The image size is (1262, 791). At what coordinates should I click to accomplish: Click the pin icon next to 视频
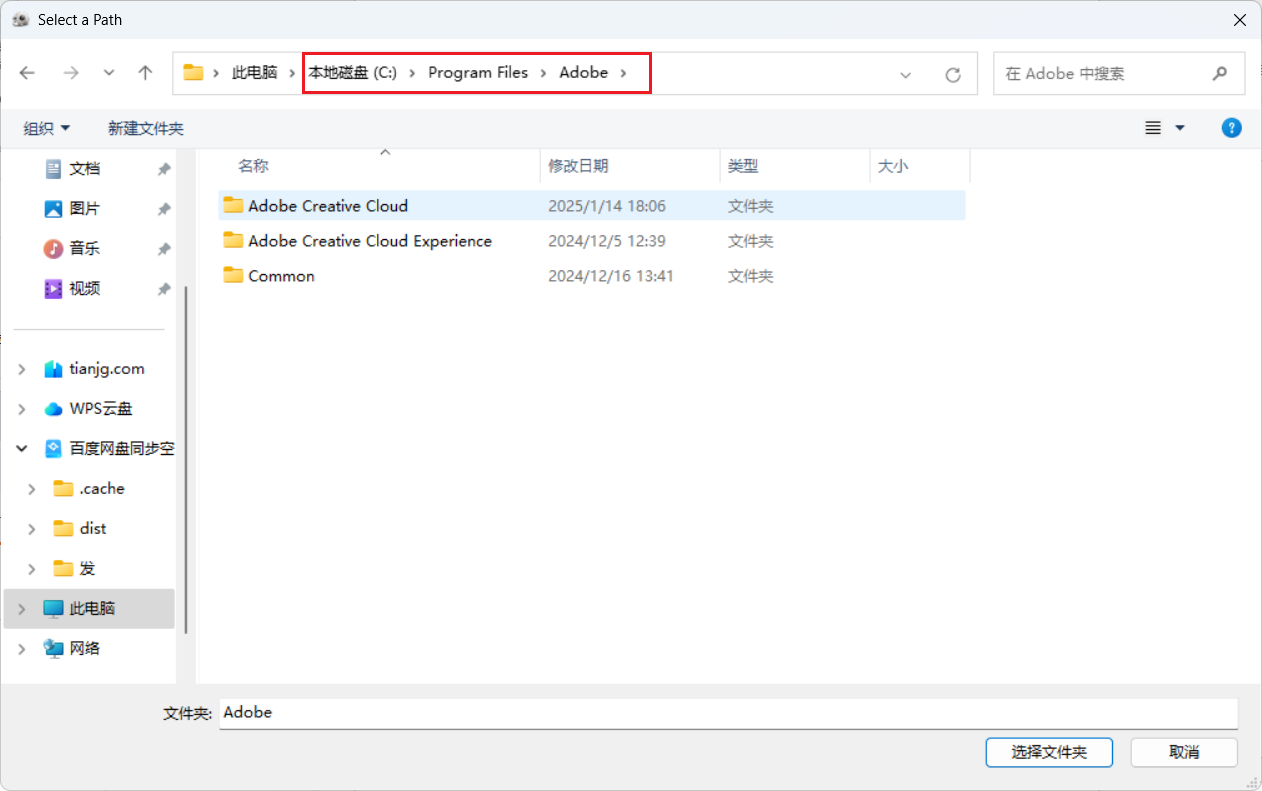[x=164, y=290]
